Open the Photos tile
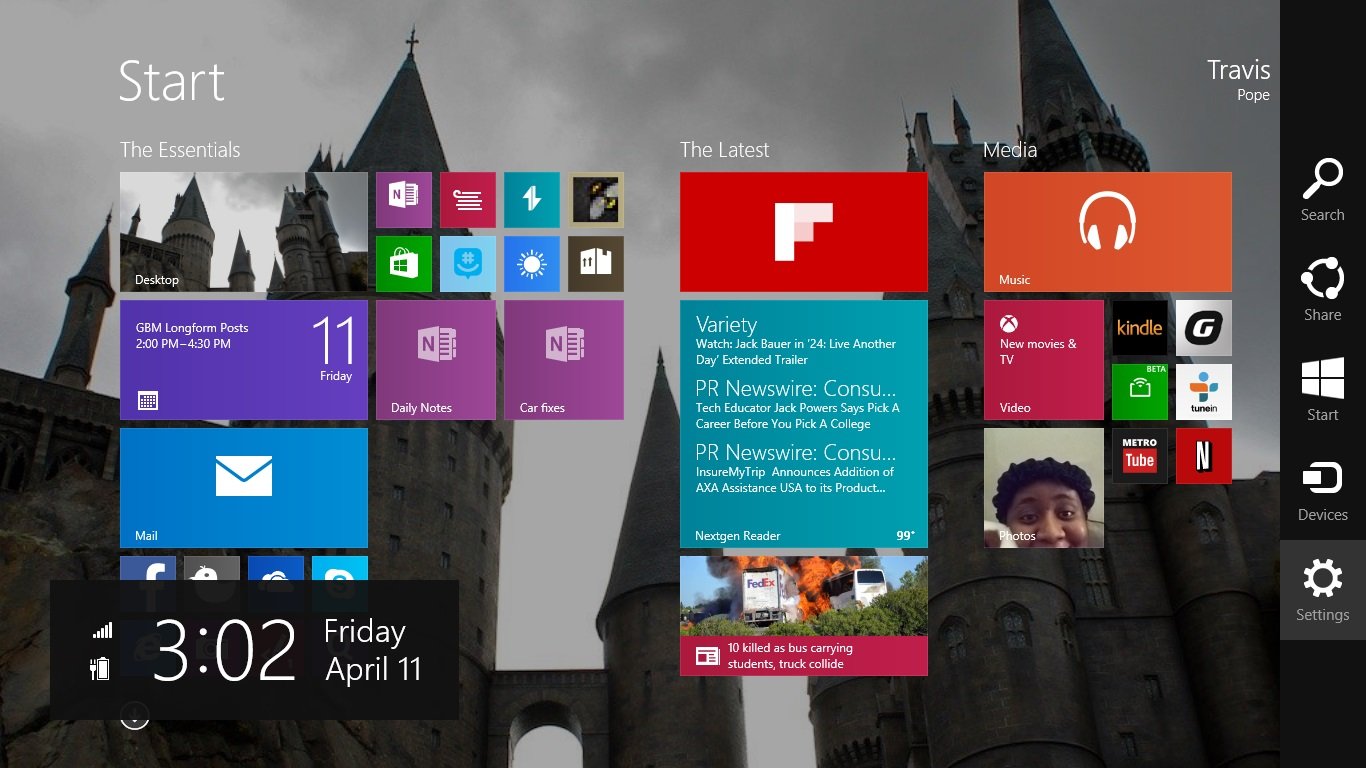Viewport: 1366px width, 768px height. point(1044,488)
